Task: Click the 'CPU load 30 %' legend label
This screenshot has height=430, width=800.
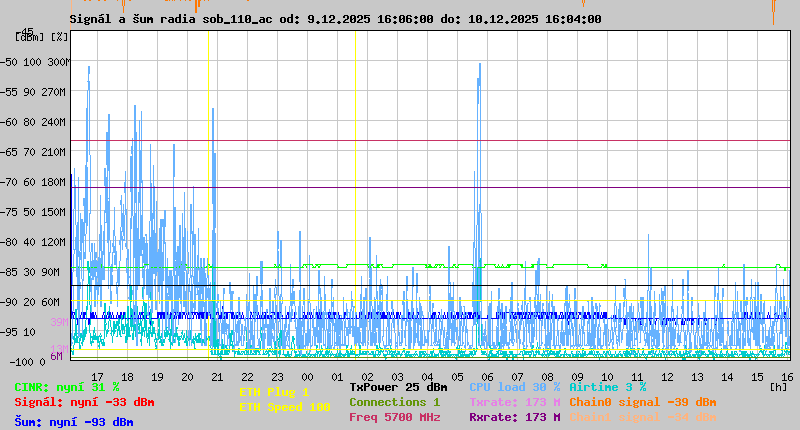Action: coord(515,387)
